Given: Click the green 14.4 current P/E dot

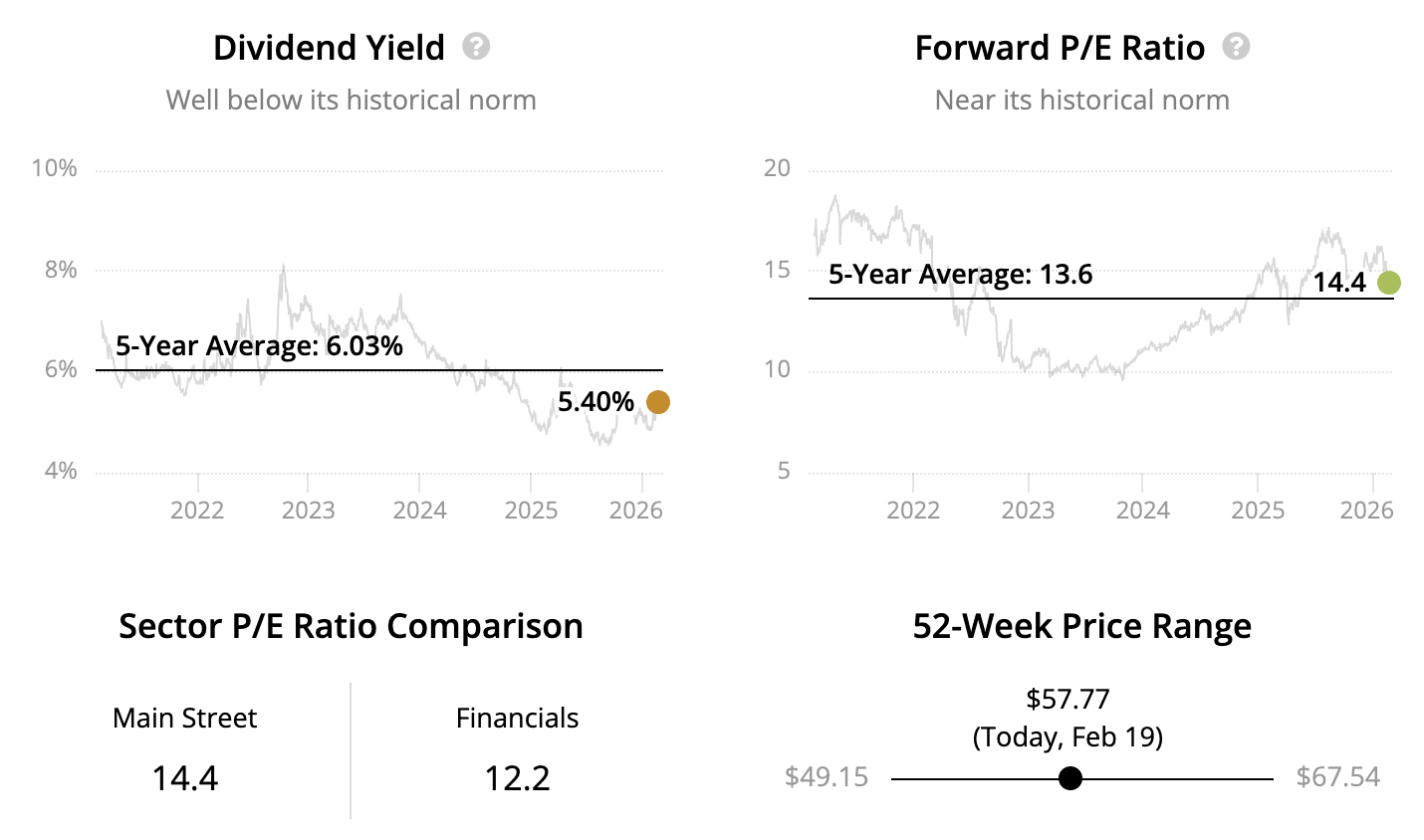Looking at the screenshot, I should [1388, 283].
